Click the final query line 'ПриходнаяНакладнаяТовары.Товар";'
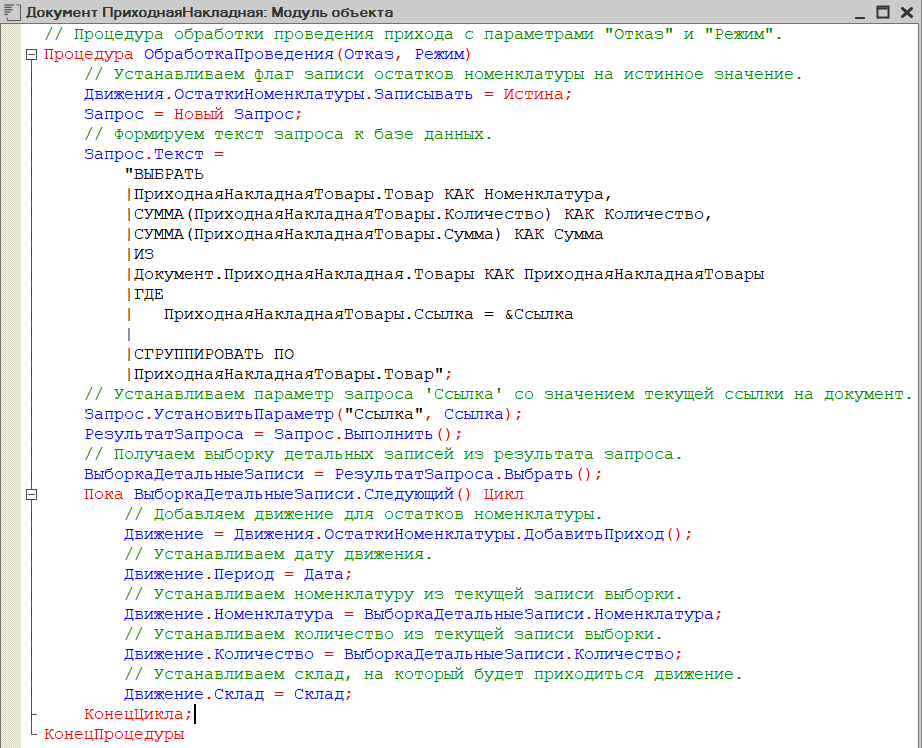This screenshot has height=748, width=922. [x=290, y=375]
